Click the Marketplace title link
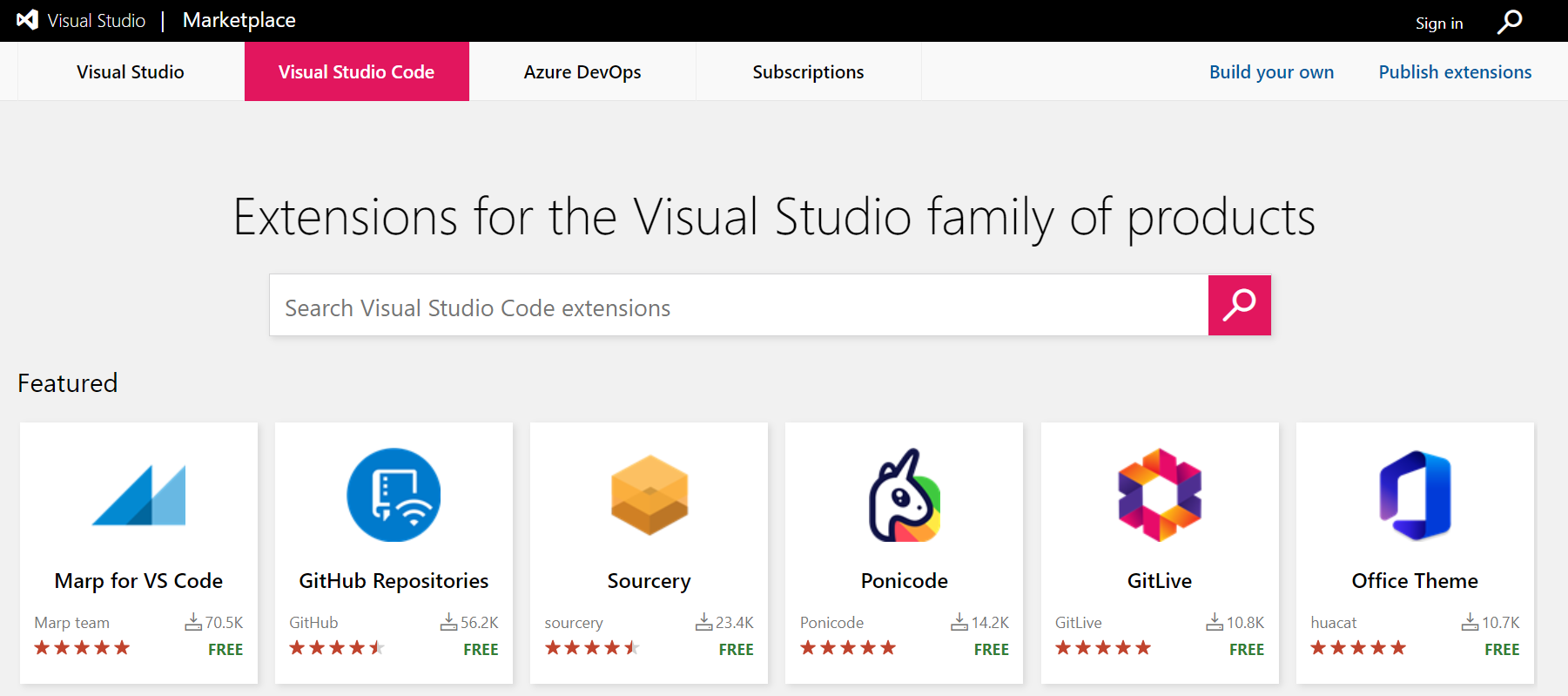The image size is (1568, 696). click(239, 21)
